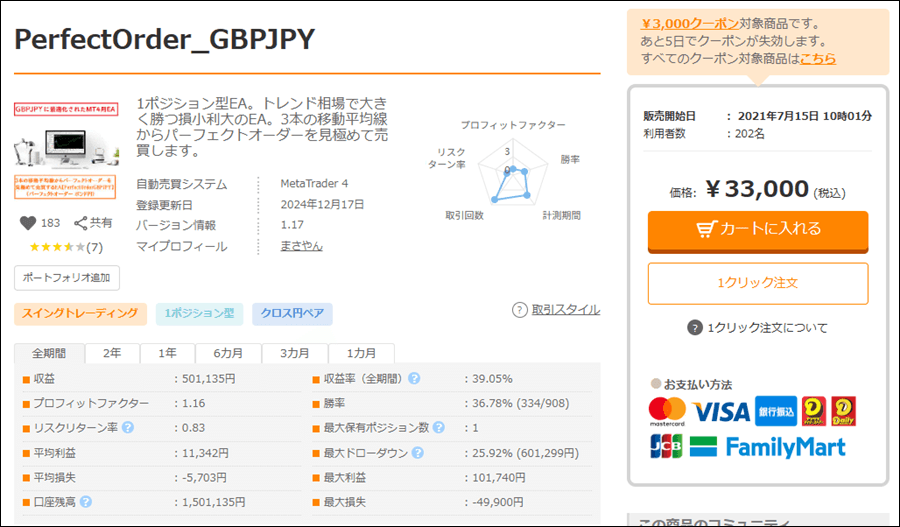Click the MetaTrader 4 text
Screen dimensions: 900x527
pyautogui.click(x=314, y=184)
